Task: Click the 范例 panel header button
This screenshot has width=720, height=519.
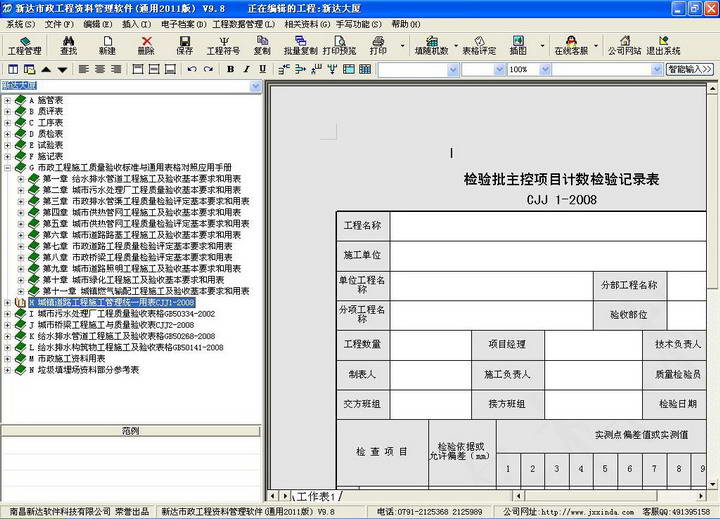Action: [x=131, y=431]
